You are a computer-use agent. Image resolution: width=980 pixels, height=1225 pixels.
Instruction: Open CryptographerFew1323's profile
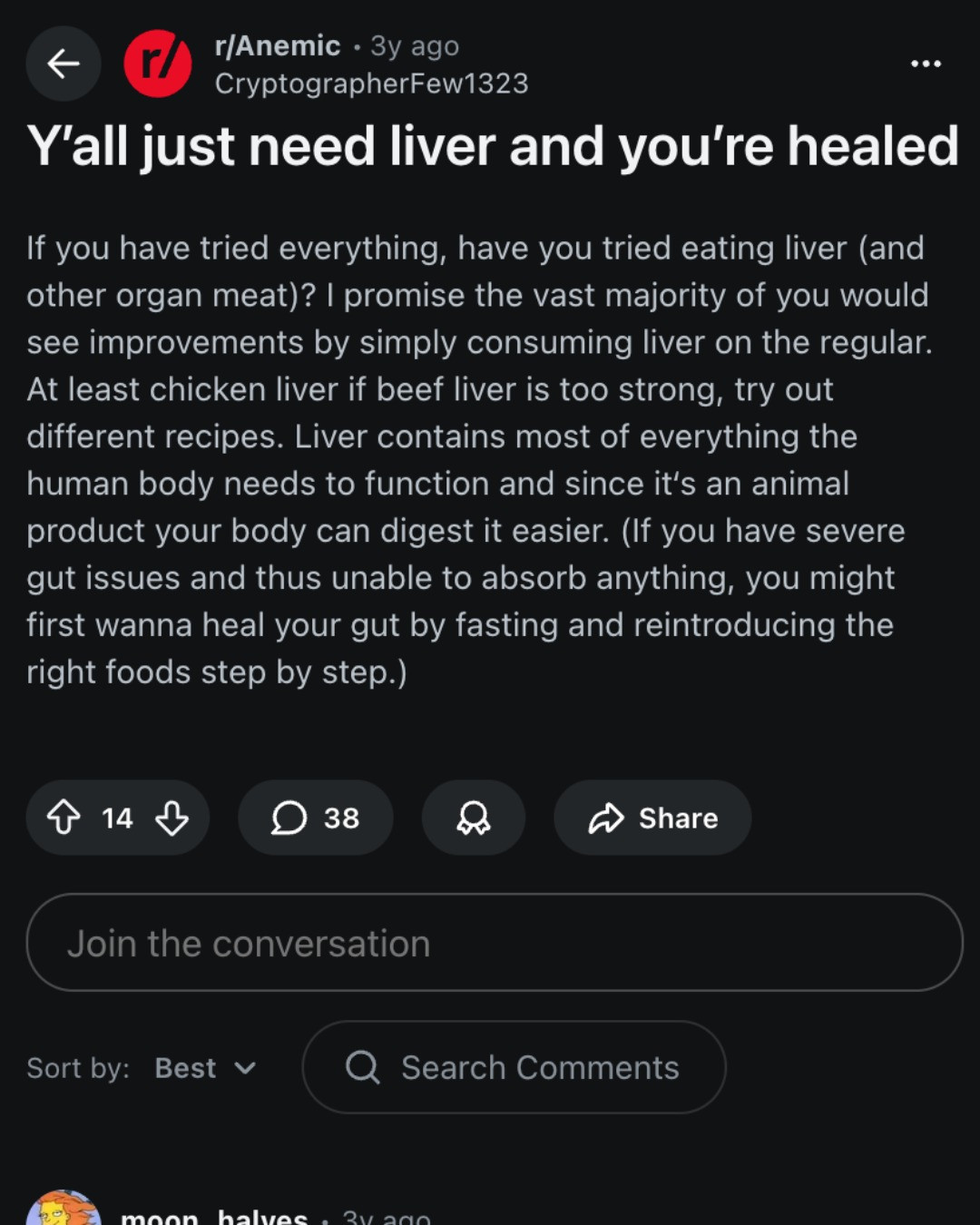[371, 83]
